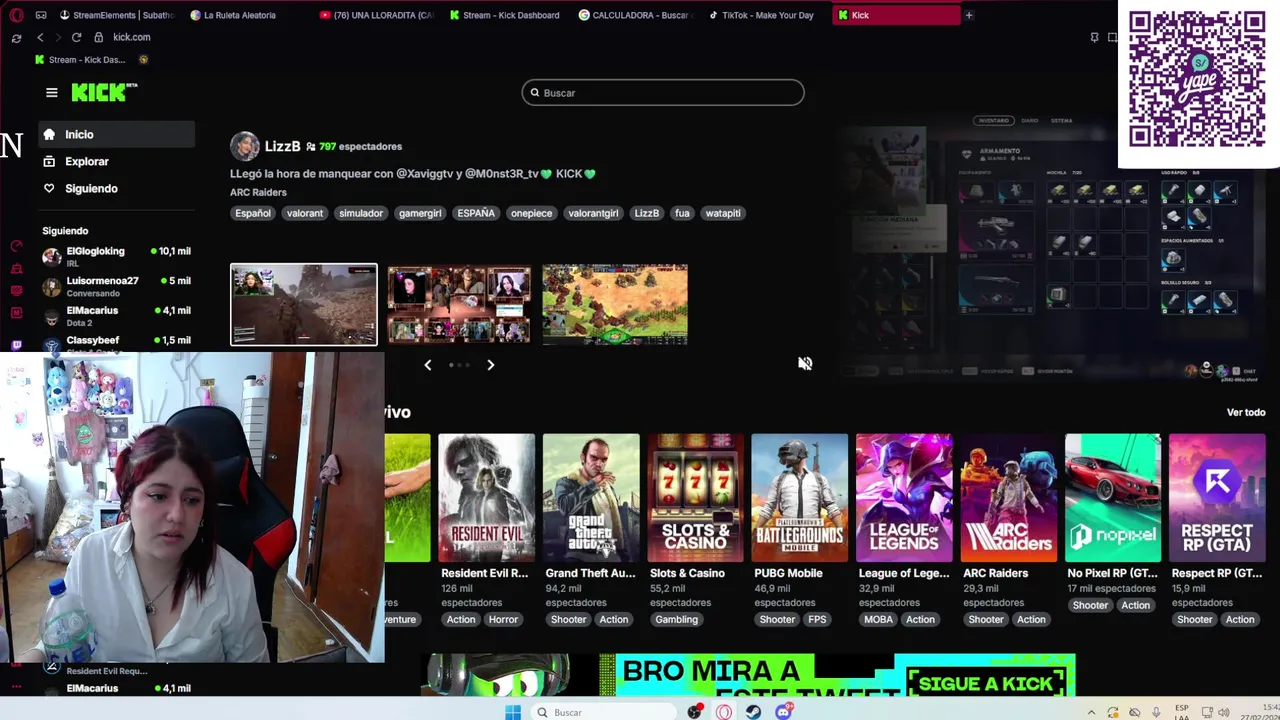Click the ARC Raiders category under stream title
1280x720 pixels.
point(258,192)
